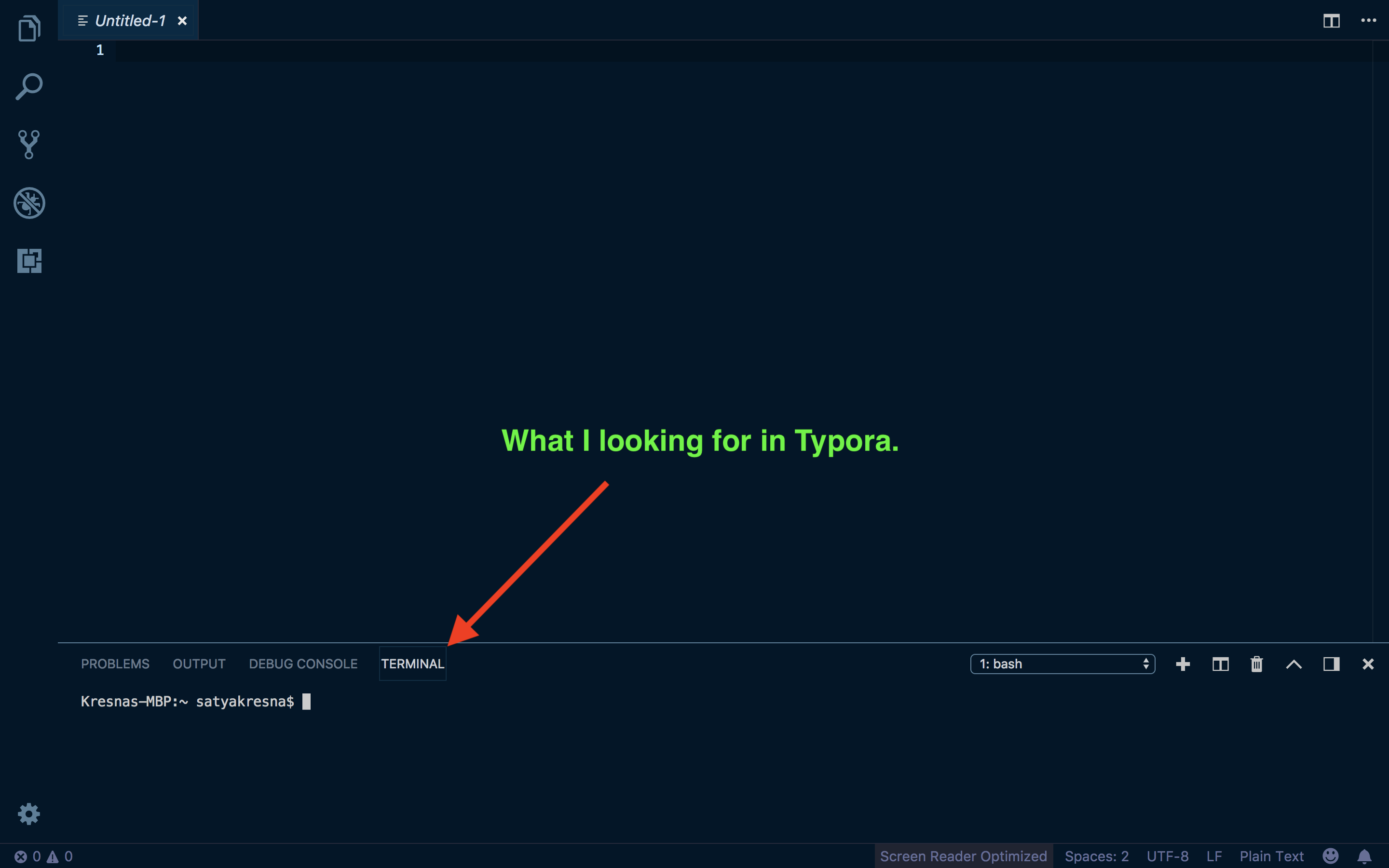Open the Settings gear menu
The image size is (1389, 868).
[x=29, y=814]
